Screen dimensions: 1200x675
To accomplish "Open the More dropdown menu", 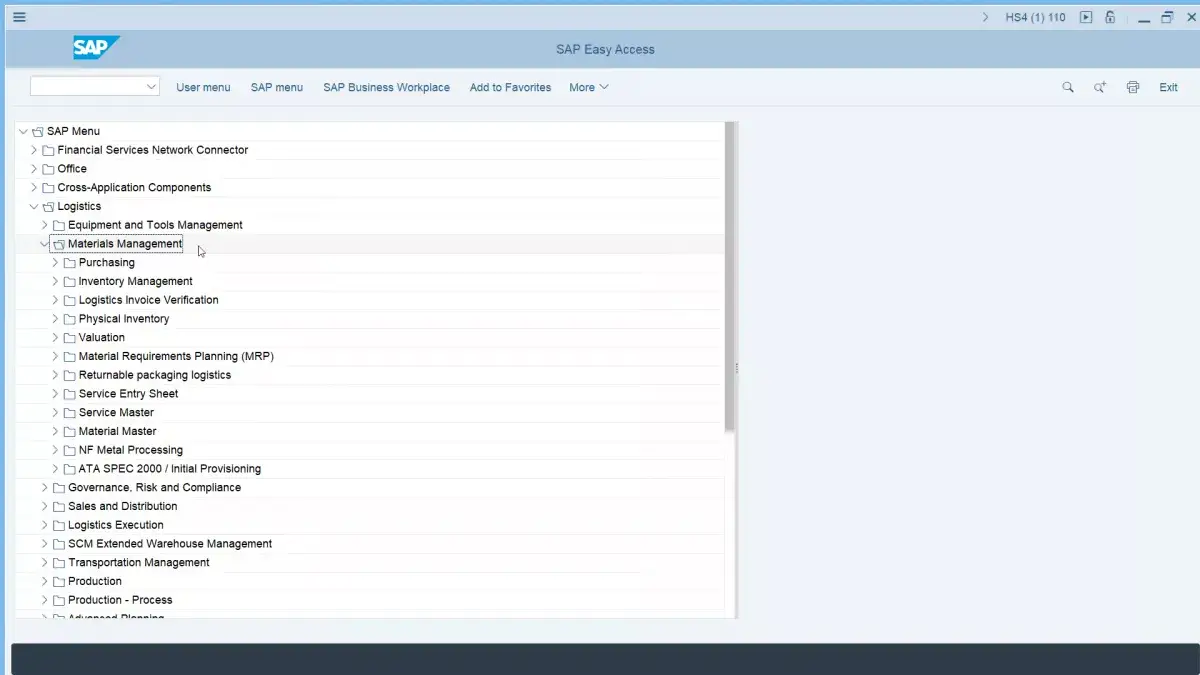I will [589, 87].
